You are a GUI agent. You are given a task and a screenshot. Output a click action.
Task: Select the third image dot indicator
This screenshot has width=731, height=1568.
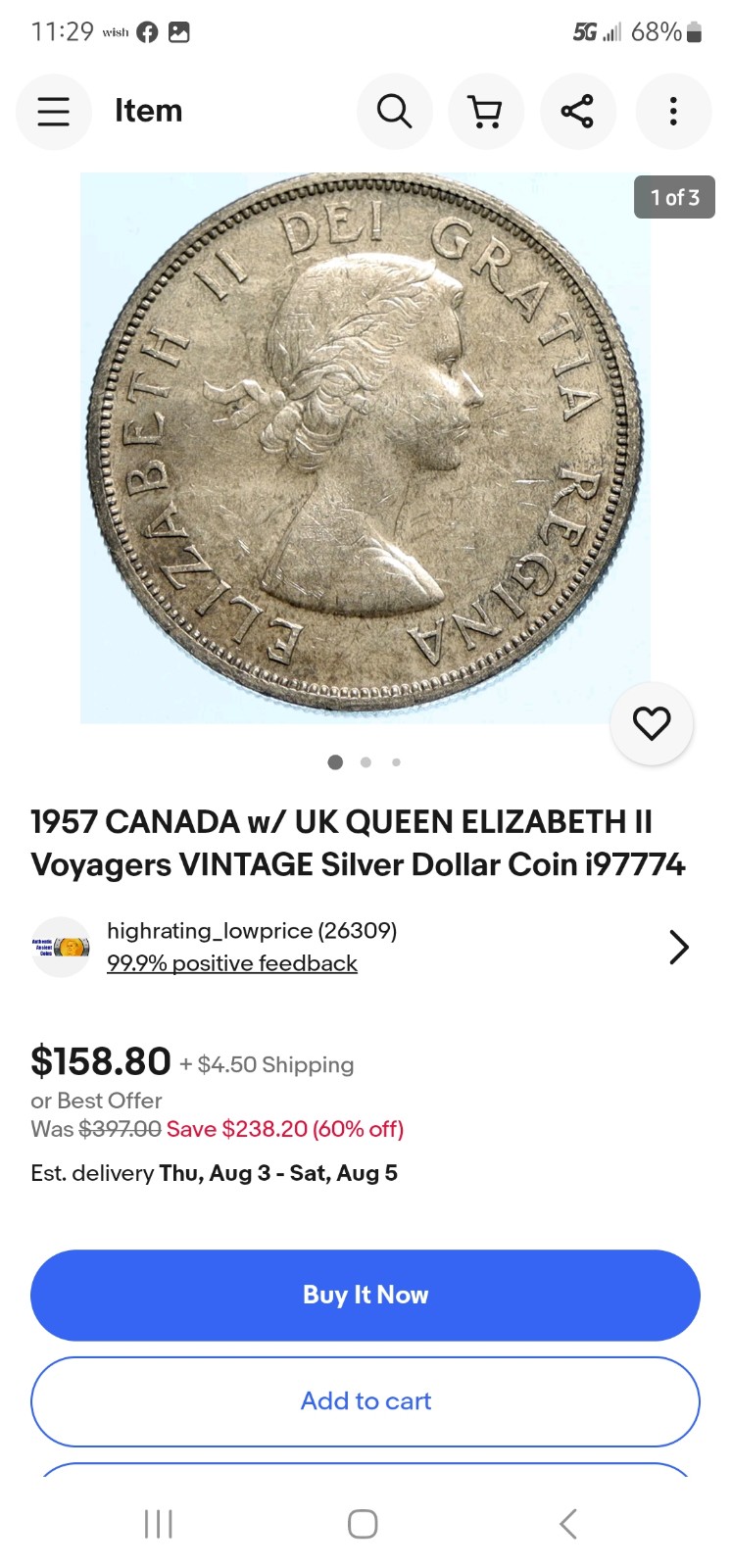click(396, 761)
